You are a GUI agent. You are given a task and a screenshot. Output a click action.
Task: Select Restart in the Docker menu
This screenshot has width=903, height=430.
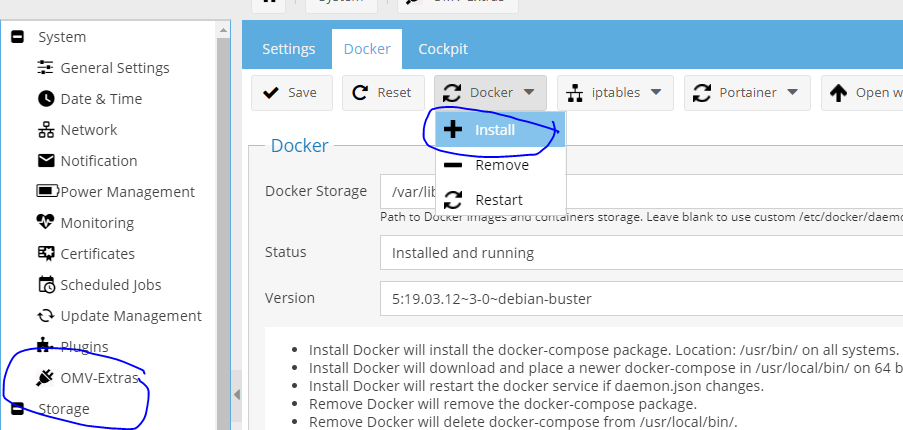tap(498, 200)
